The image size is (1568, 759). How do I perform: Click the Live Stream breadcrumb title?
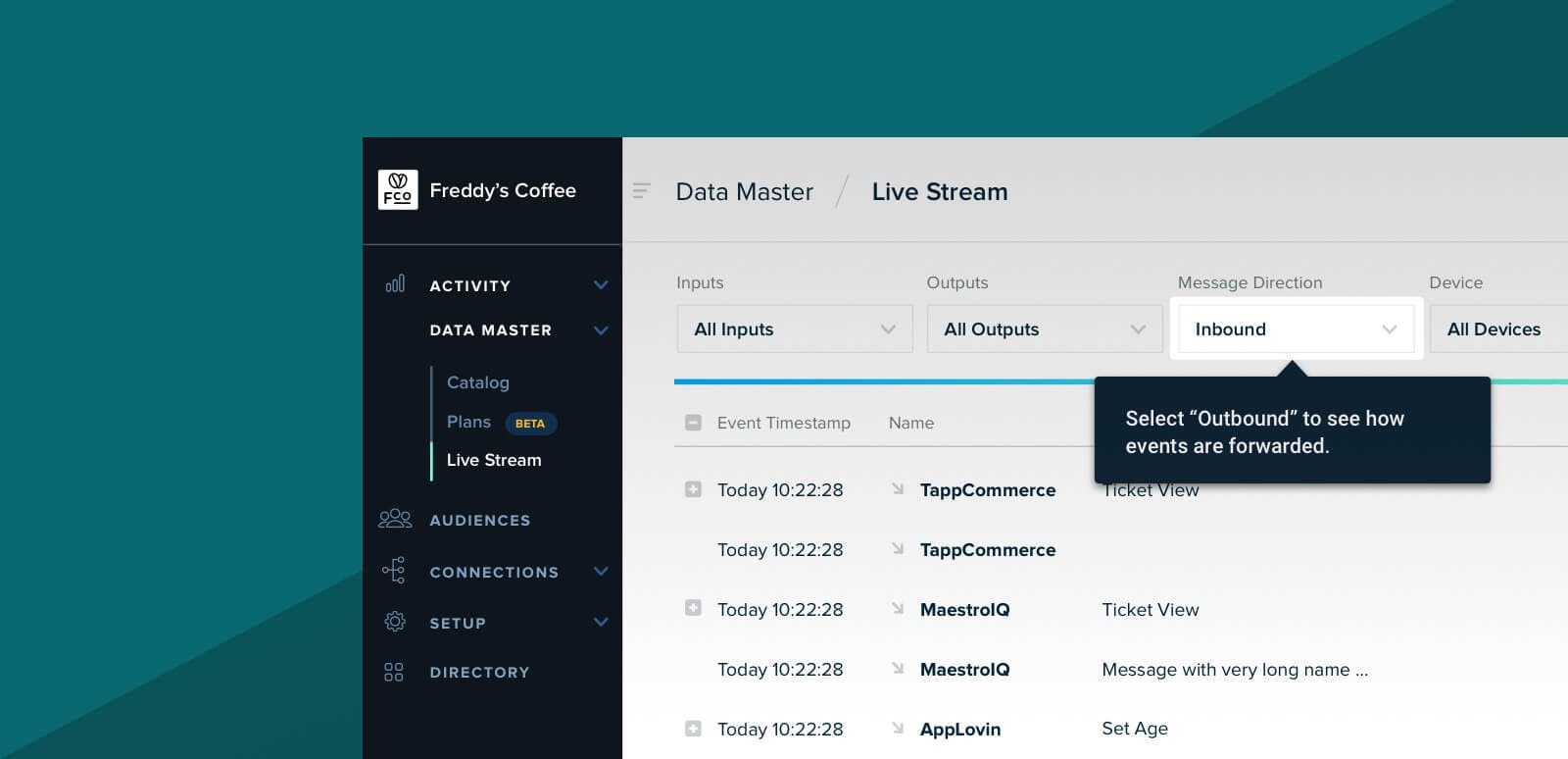[940, 191]
